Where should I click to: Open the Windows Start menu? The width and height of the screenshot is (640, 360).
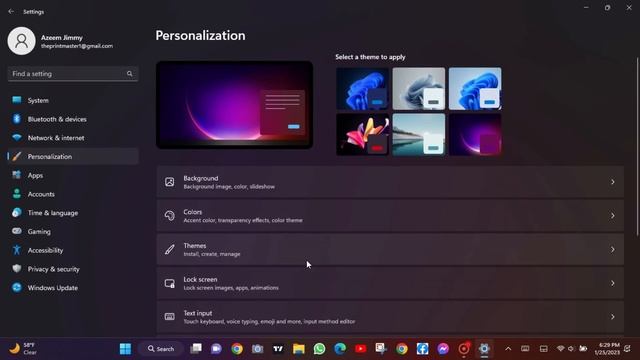pyautogui.click(x=125, y=349)
